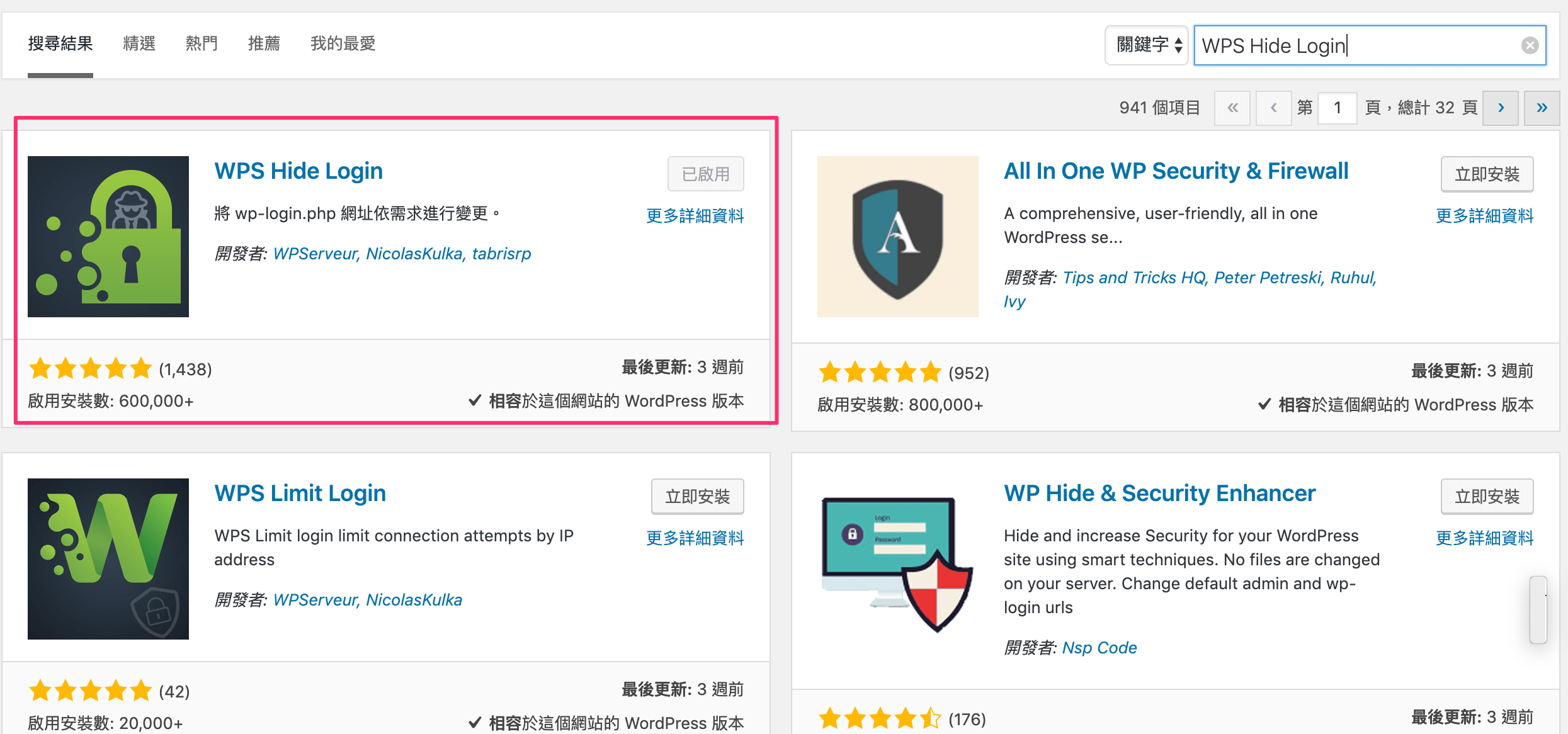Open the All In One WP Security & Firewall title link
Viewport: 1568px width, 734px height.
[x=1176, y=171]
